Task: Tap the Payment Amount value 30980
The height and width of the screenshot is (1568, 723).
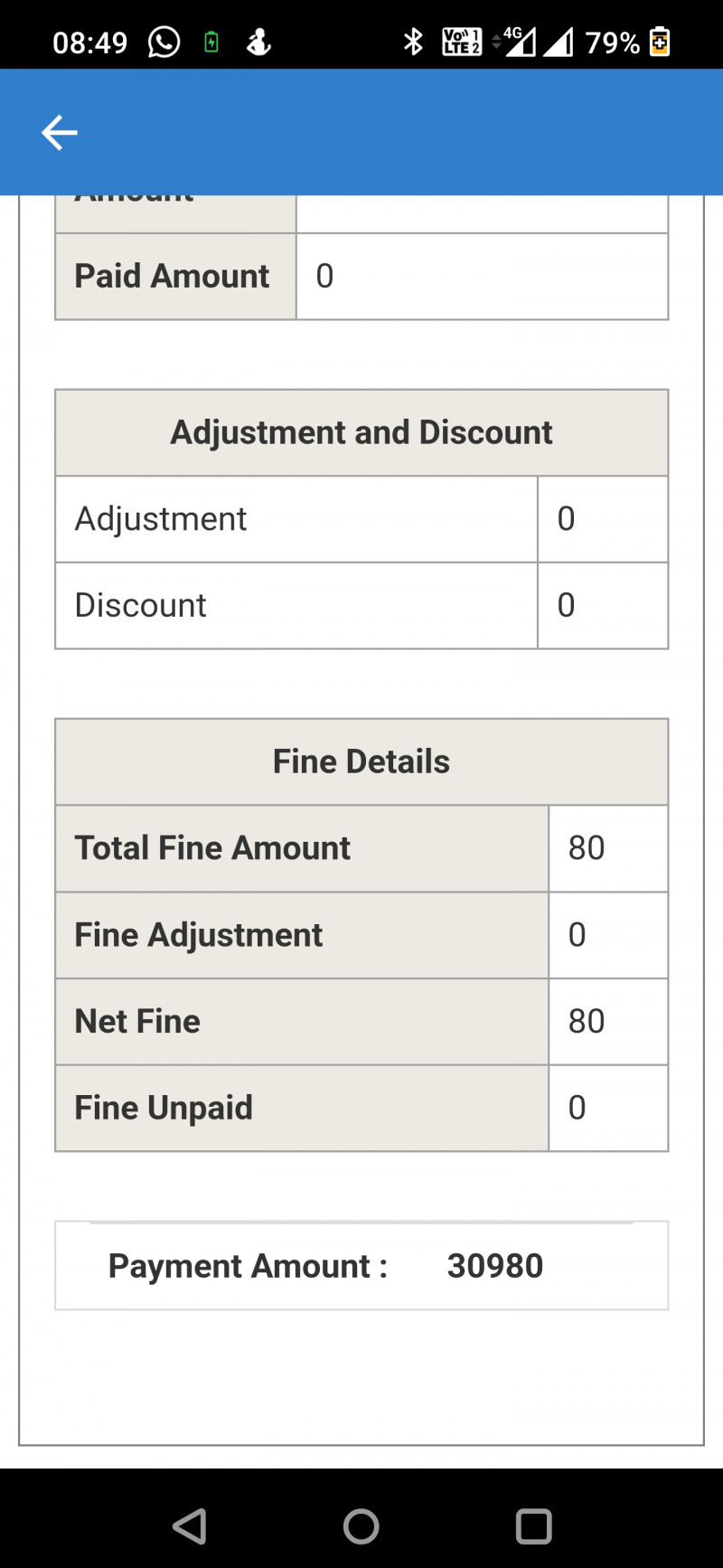Action: (495, 1266)
